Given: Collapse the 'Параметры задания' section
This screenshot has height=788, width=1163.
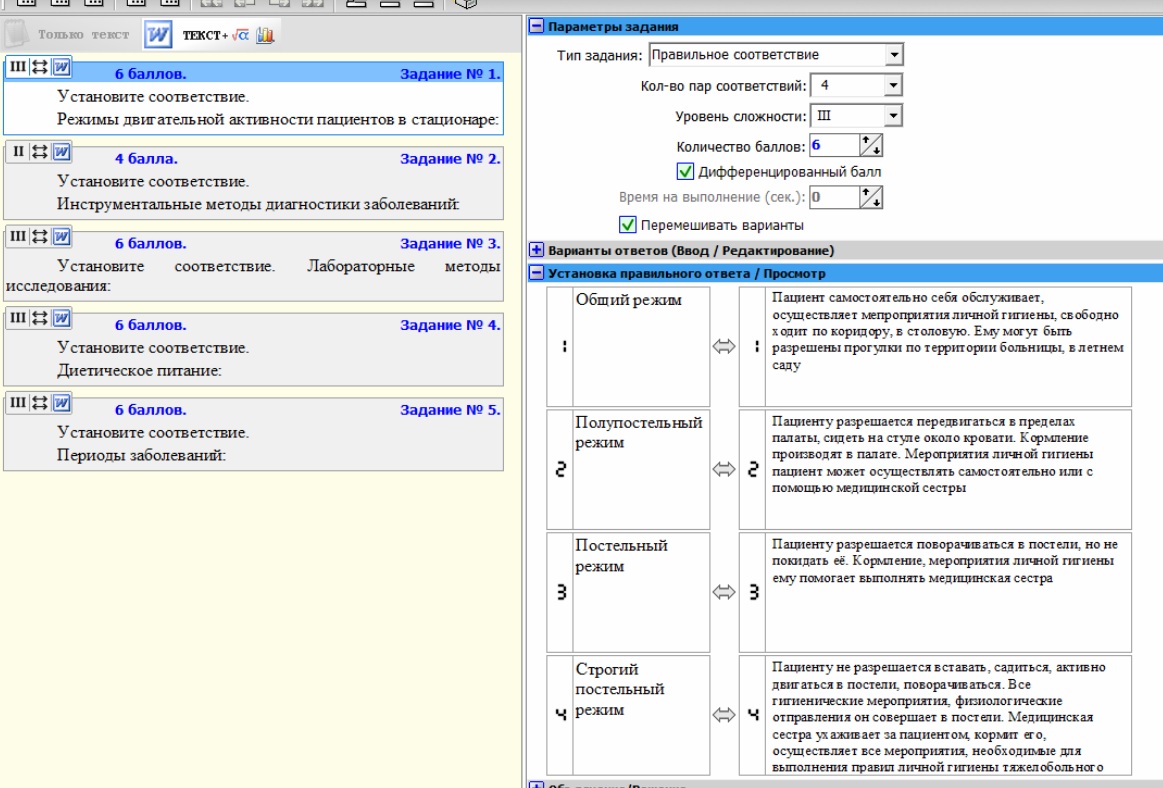Looking at the screenshot, I should (536, 27).
